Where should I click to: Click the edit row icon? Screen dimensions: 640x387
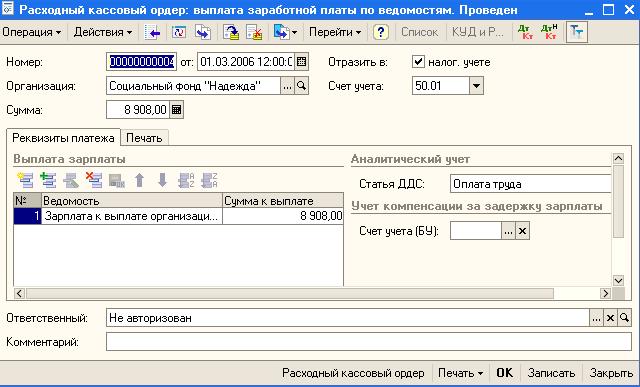[x=71, y=180]
